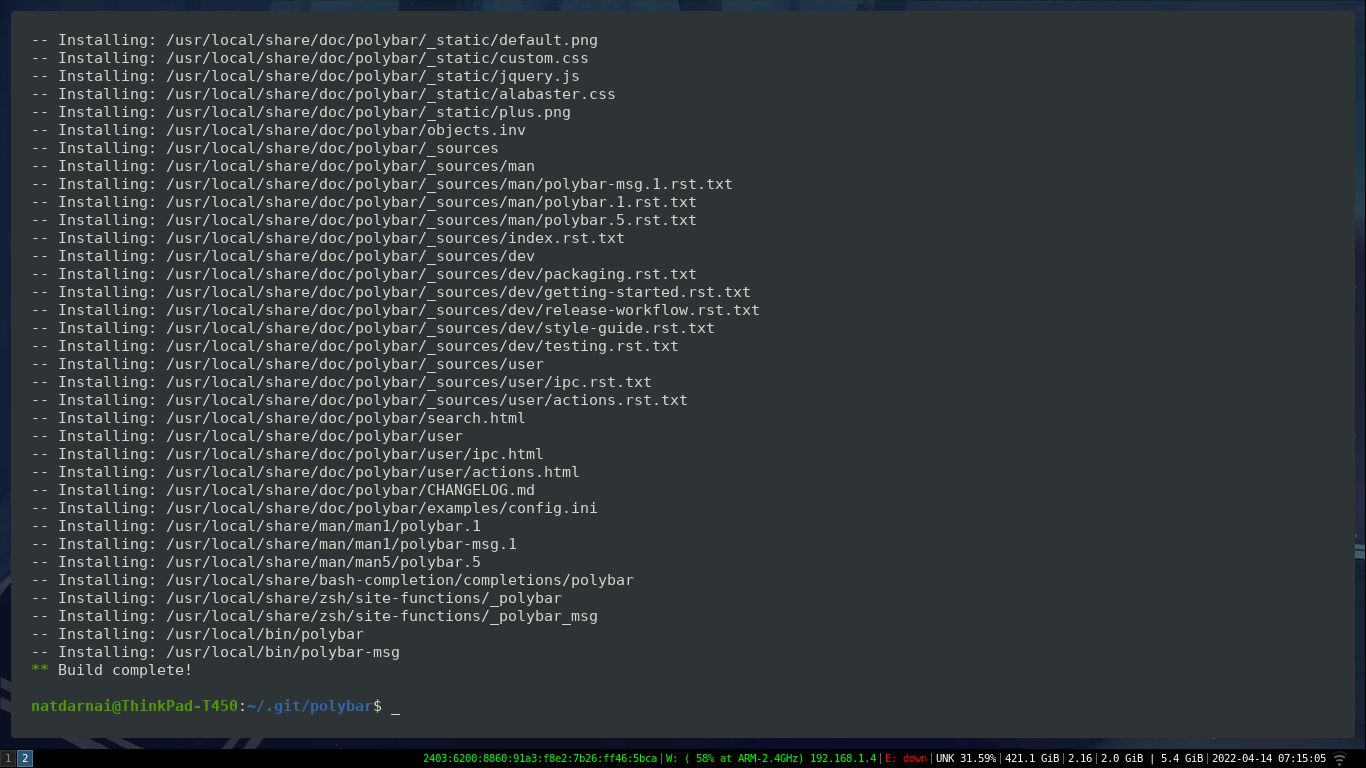
Task: Click the dev/testing.rst.txt install line
Action: 355,346
